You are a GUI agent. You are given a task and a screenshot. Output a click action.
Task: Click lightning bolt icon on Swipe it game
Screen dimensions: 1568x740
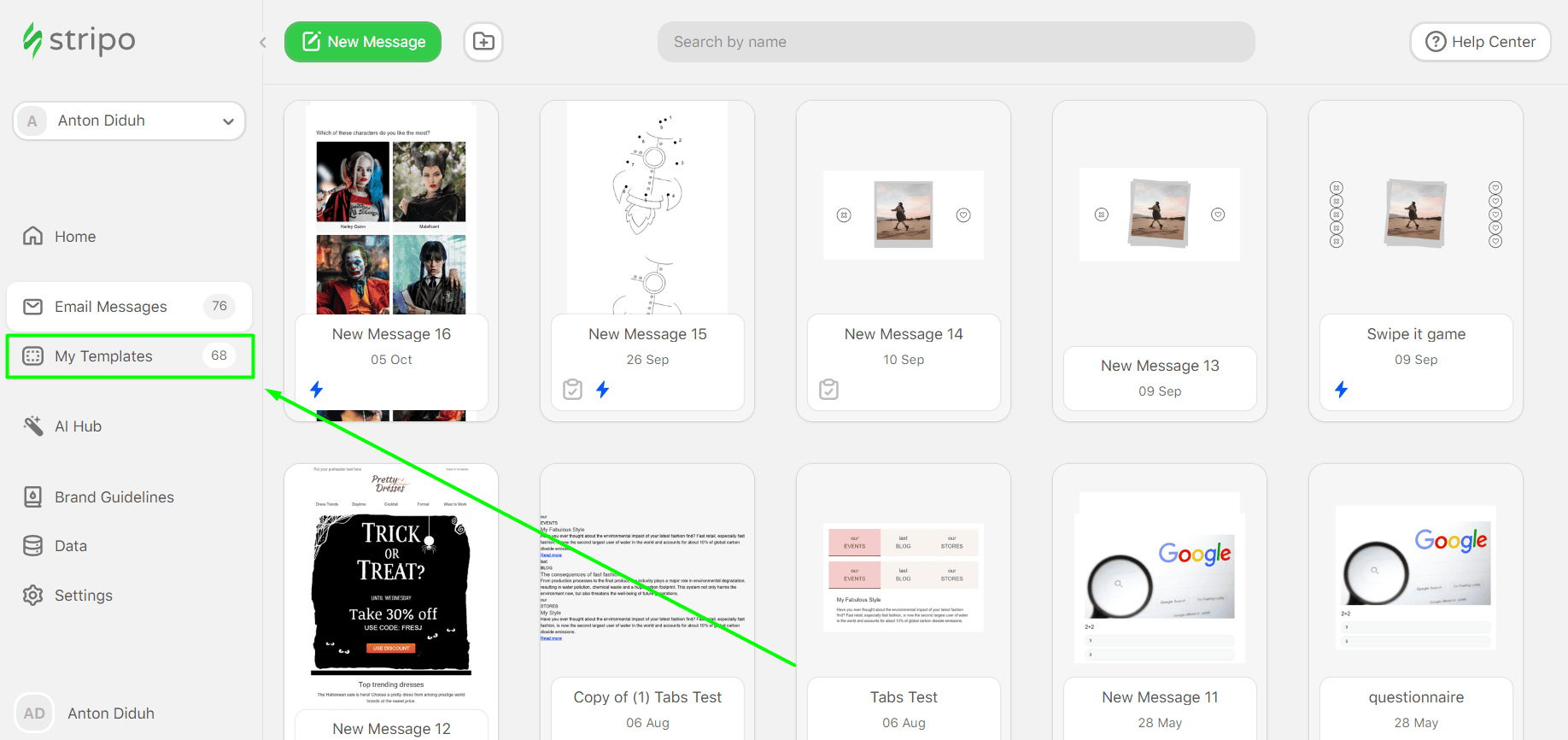coord(1341,390)
